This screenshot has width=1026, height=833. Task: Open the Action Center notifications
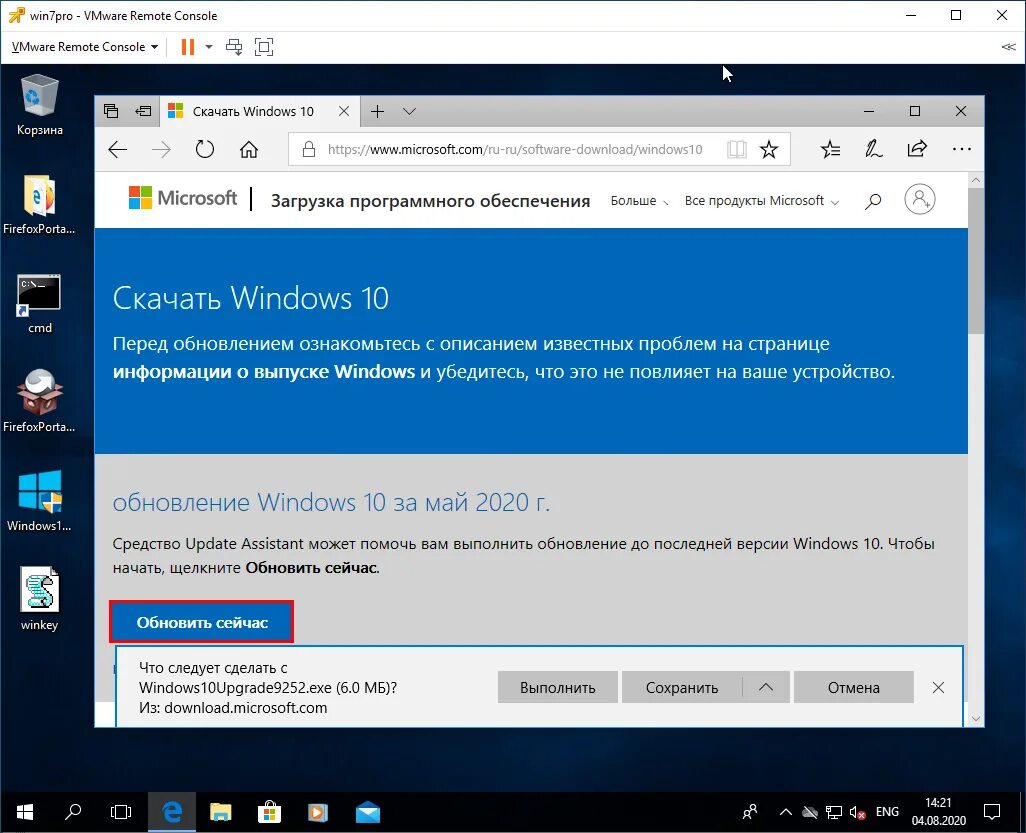[992, 812]
